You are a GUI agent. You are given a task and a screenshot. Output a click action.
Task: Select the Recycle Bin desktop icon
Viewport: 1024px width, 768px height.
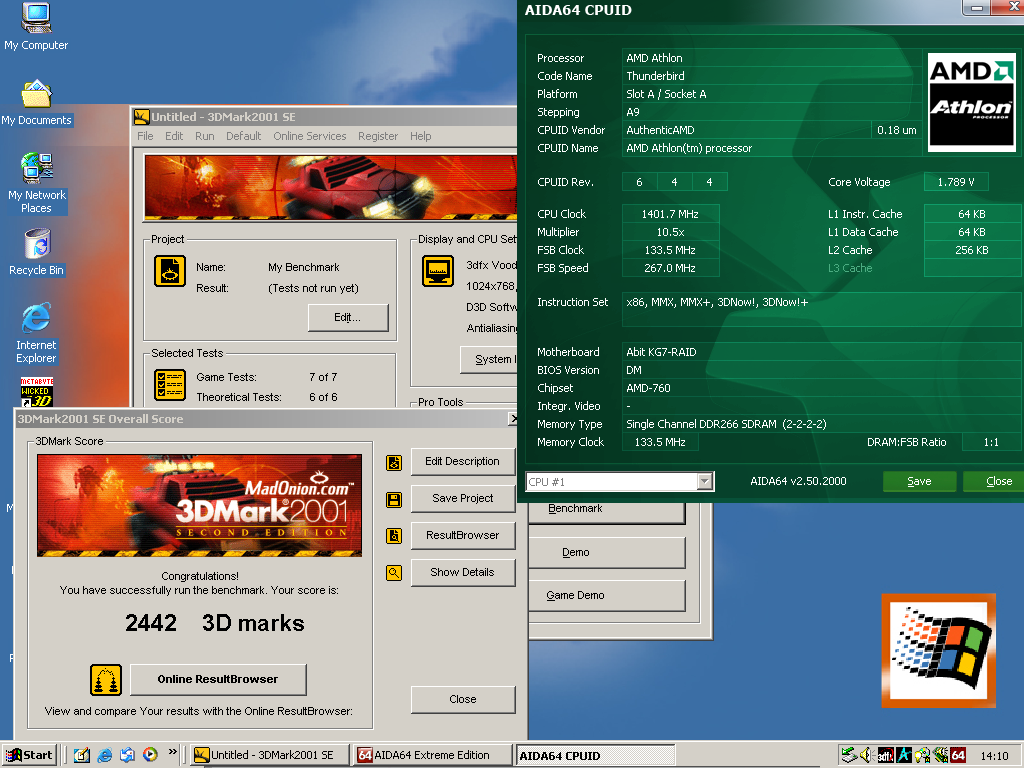(37, 252)
